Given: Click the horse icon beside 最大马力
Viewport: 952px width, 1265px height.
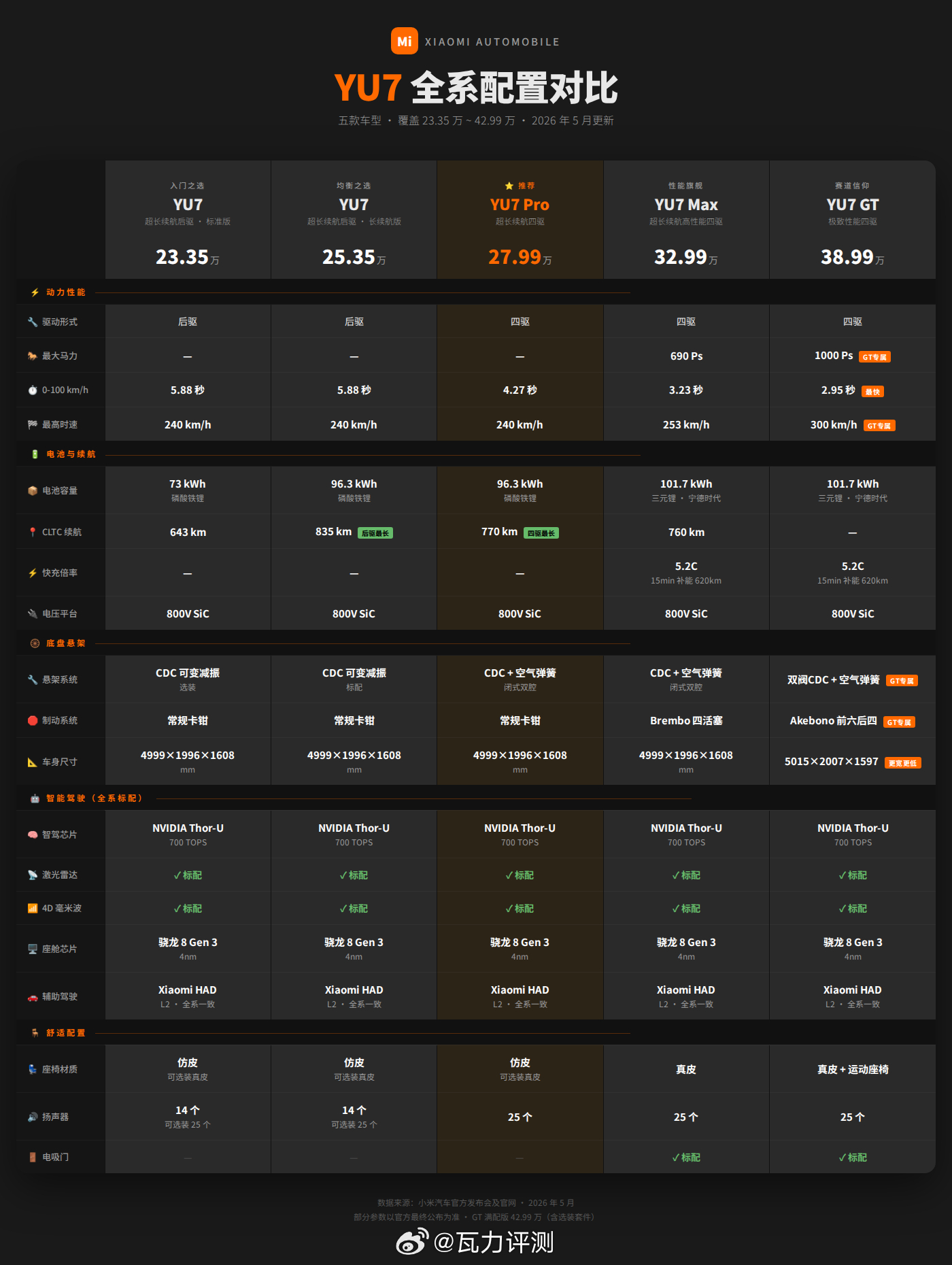Looking at the screenshot, I should click(x=32, y=356).
